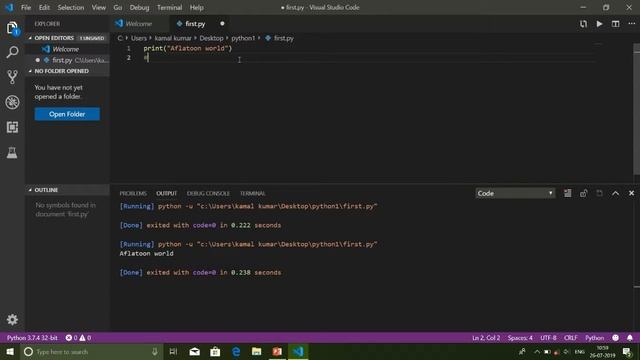Image resolution: width=640 pixels, height=360 pixels.
Task: Open Source Control view icon
Action: pyautogui.click(x=12, y=77)
